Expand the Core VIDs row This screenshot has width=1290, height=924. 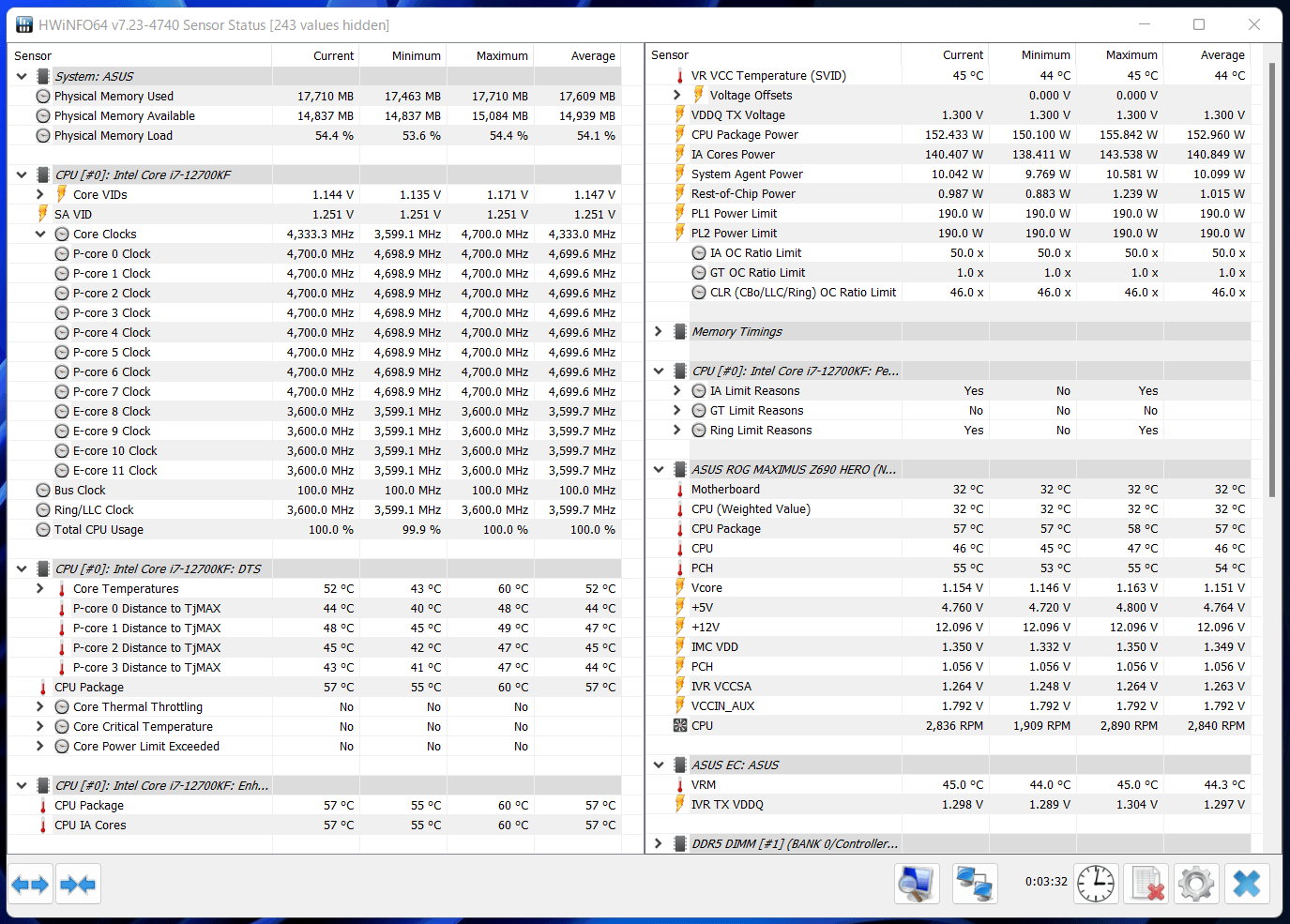click(x=40, y=195)
